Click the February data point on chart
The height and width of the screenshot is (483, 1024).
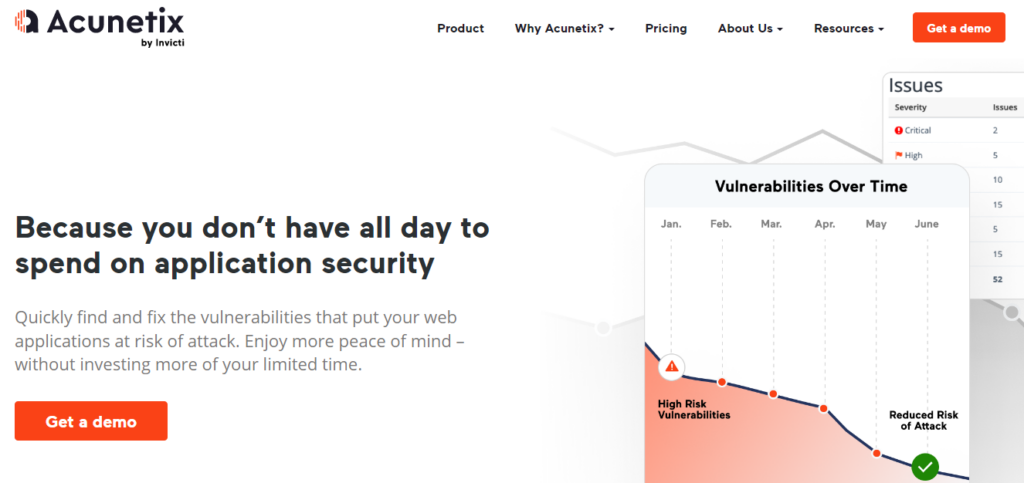(722, 382)
